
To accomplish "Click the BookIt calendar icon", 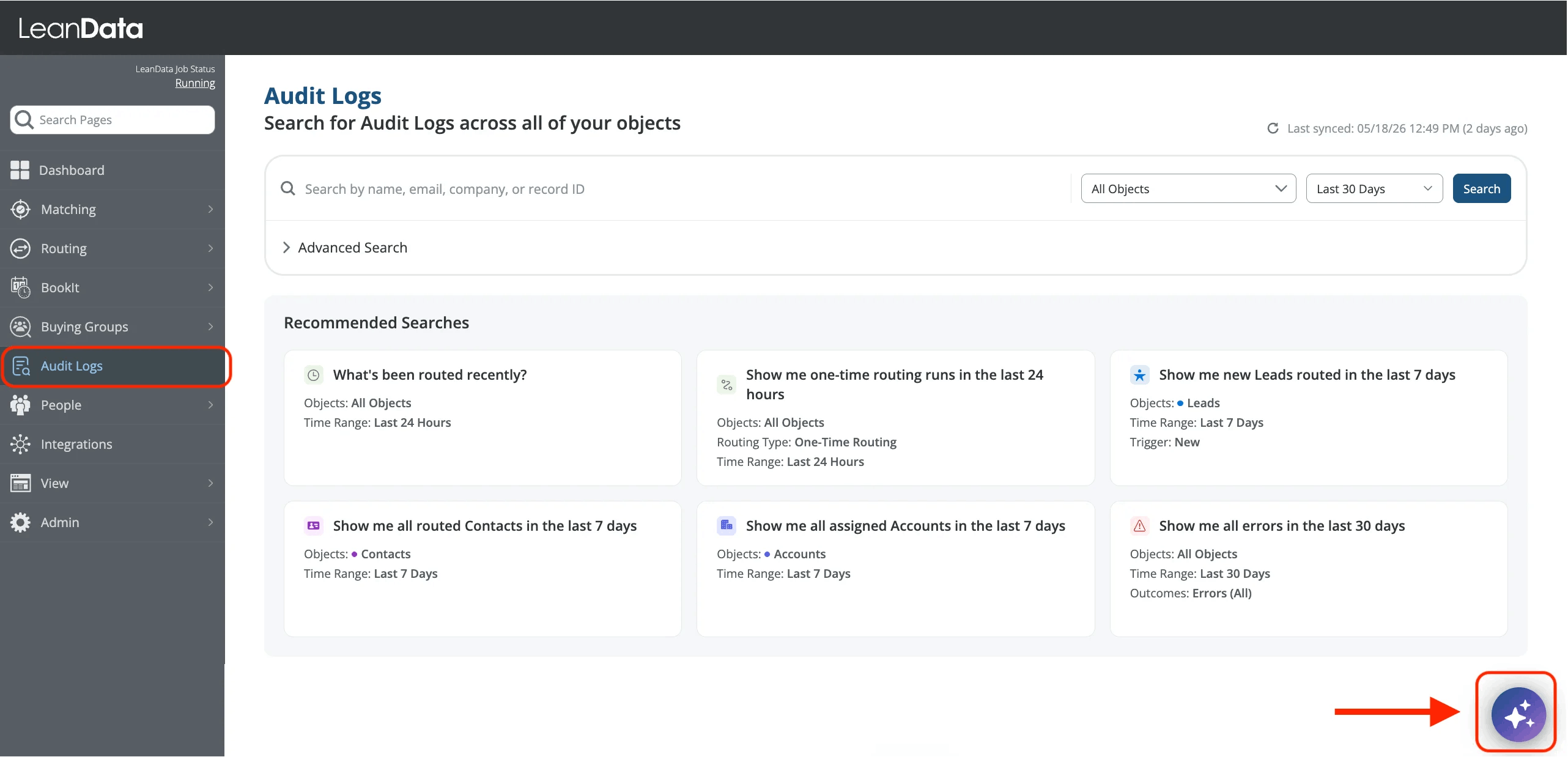I will (x=20, y=287).
